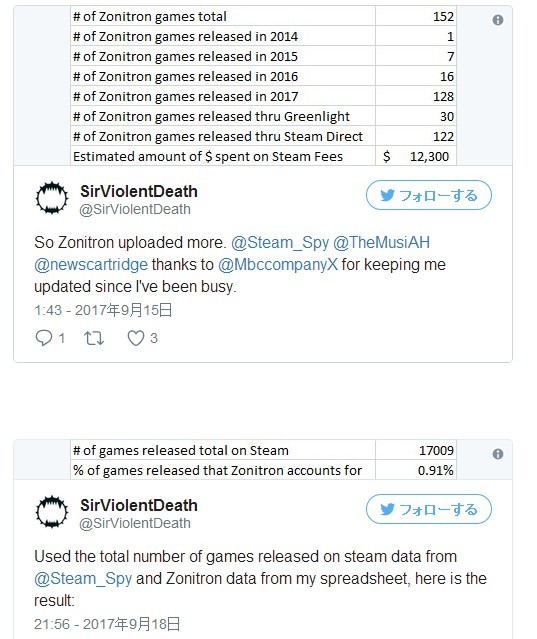Open info icon on first tweet image
Image resolution: width=537 pixels, height=639 pixels.
click(497, 20)
